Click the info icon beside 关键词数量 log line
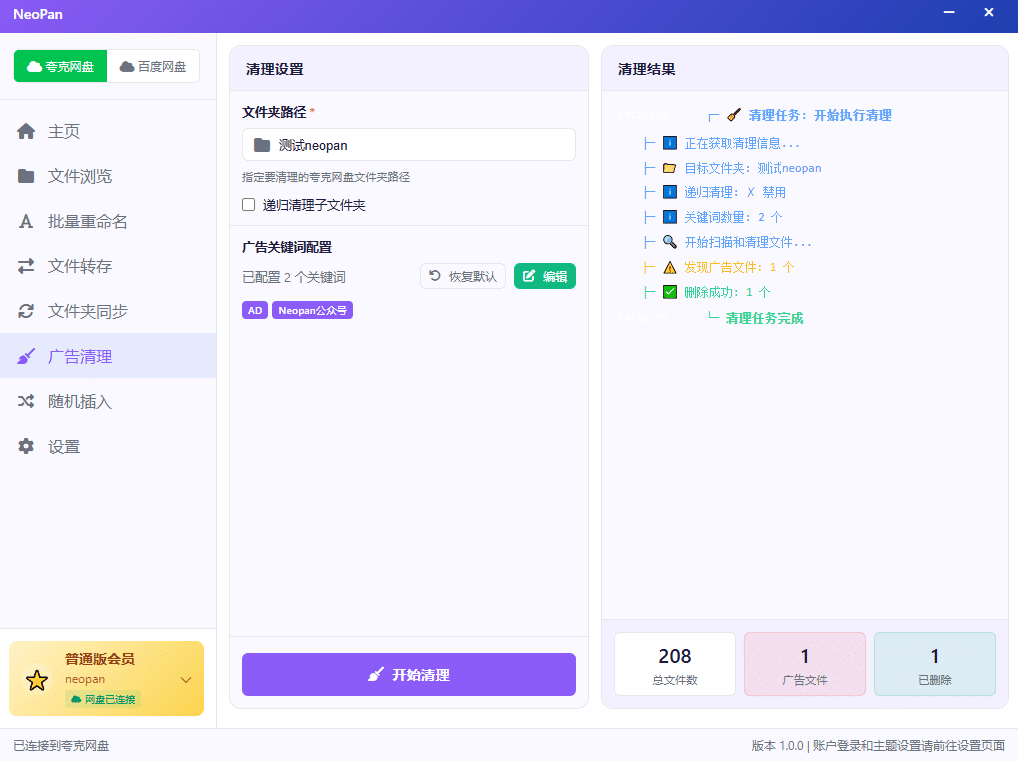 point(670,217)
